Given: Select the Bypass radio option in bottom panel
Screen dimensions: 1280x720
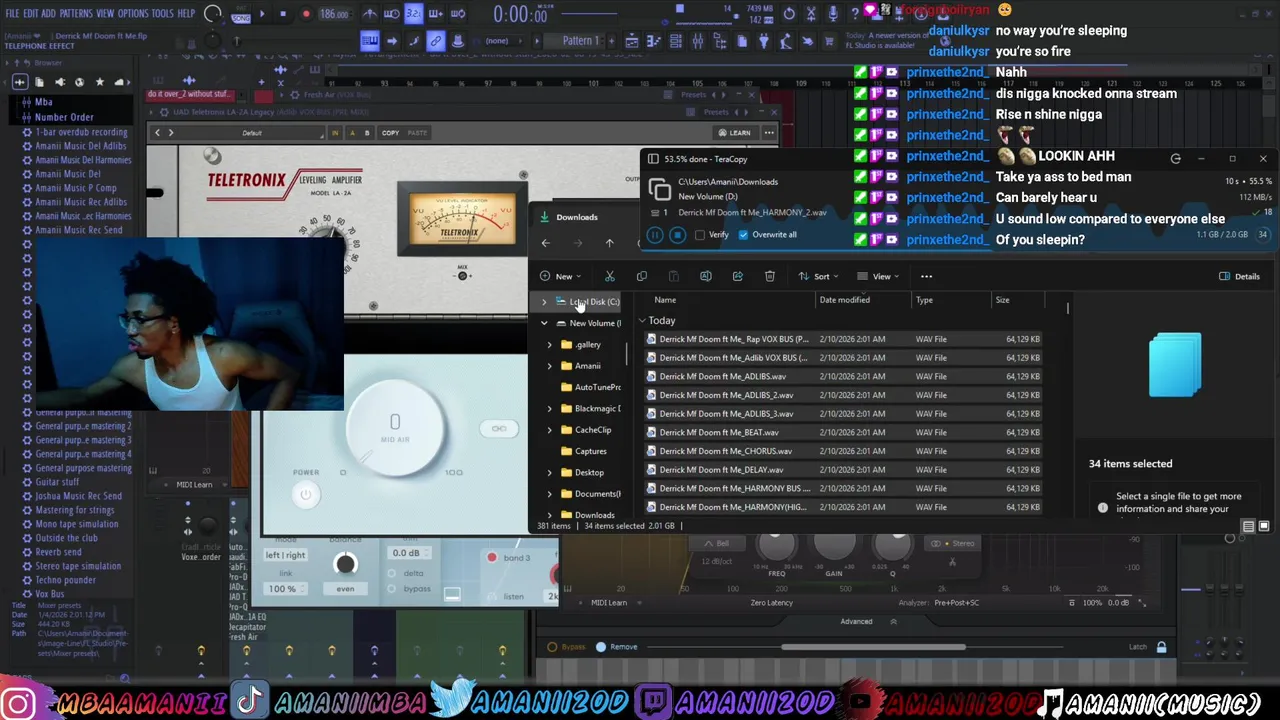Looking at the screenshot, I should click(x=553, y=647).
